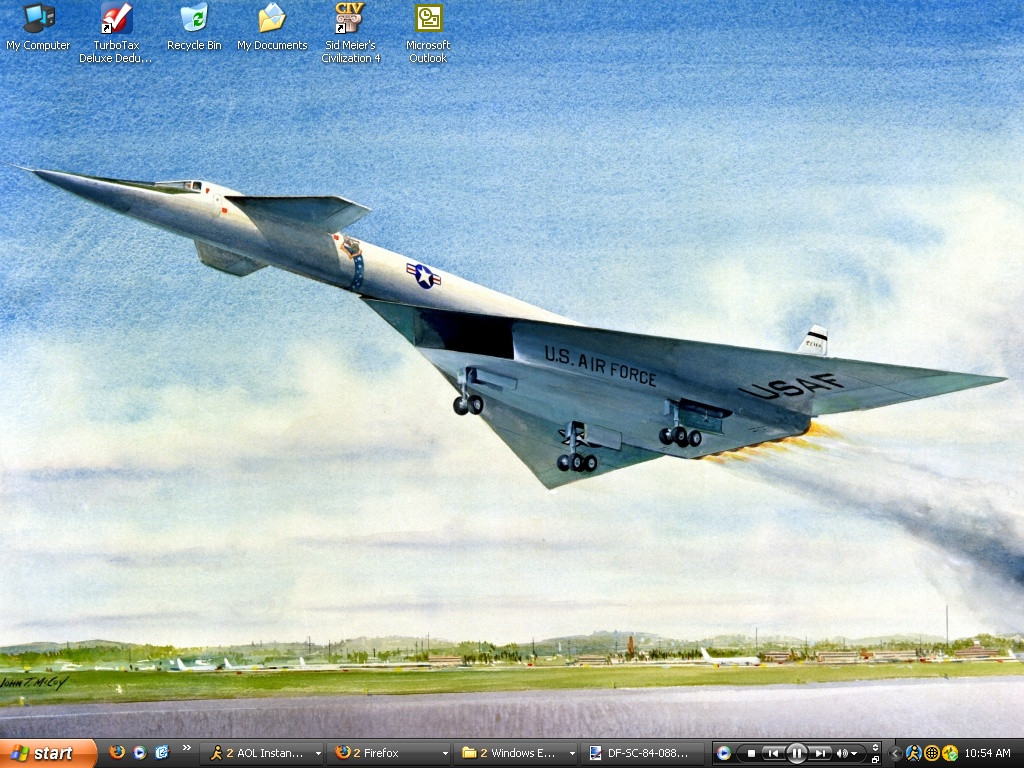Open the Windows Explorer taskbar group
Screen dimensions: 1024x768
(x=516, y=753)
